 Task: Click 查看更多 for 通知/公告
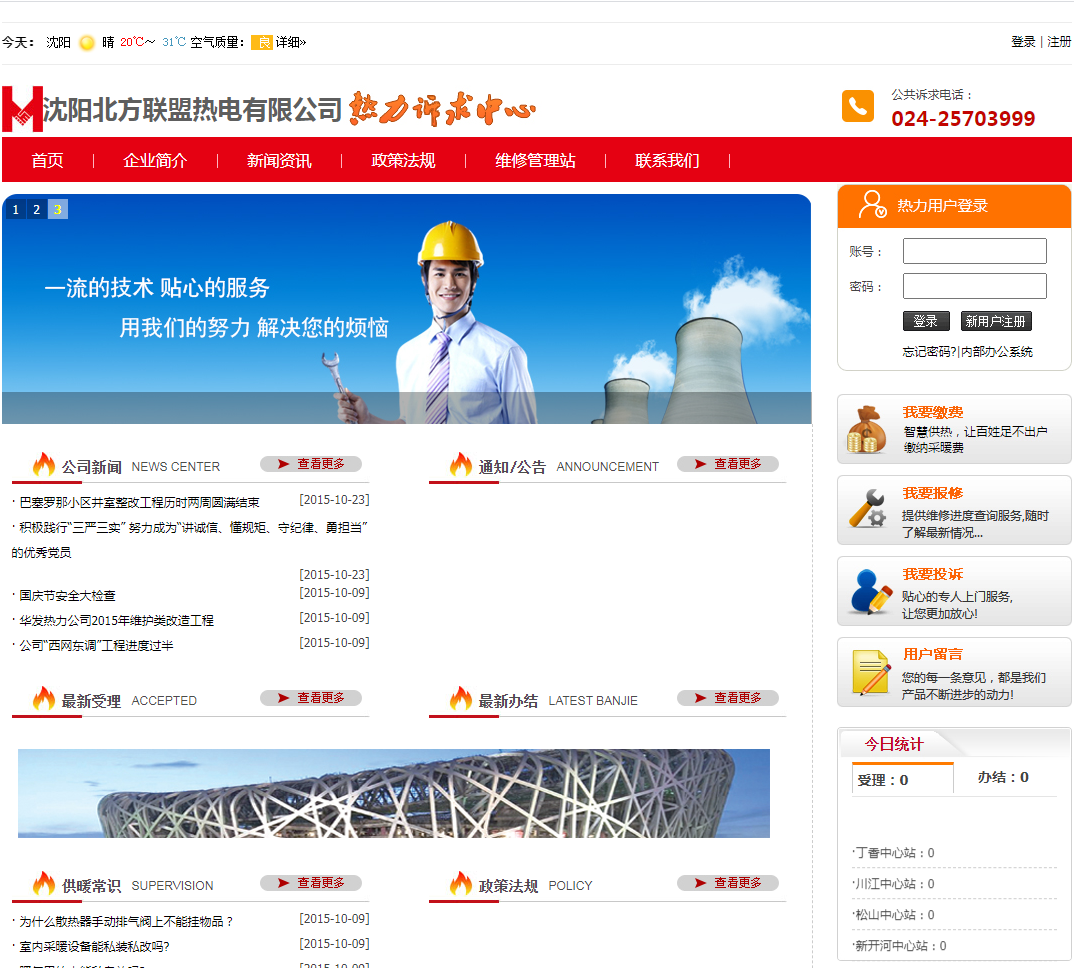(728, 464)
